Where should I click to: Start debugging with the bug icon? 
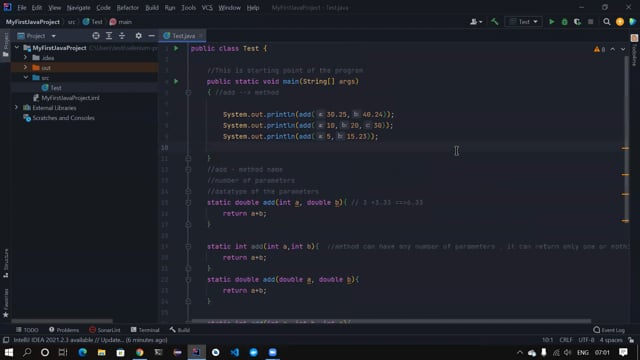coord(564,22)
